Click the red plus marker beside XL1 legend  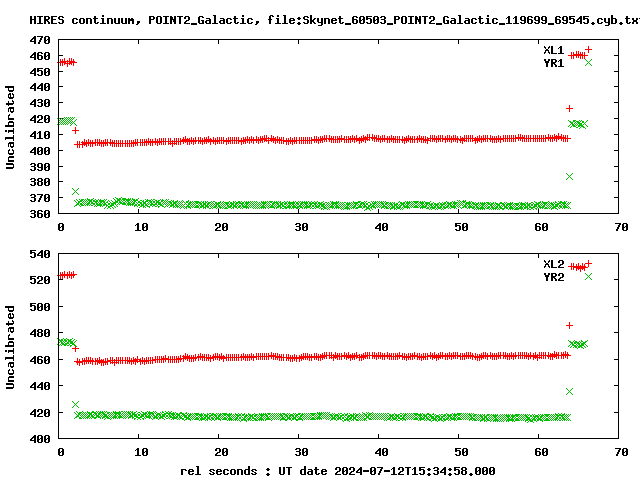[x=588, y=49]
